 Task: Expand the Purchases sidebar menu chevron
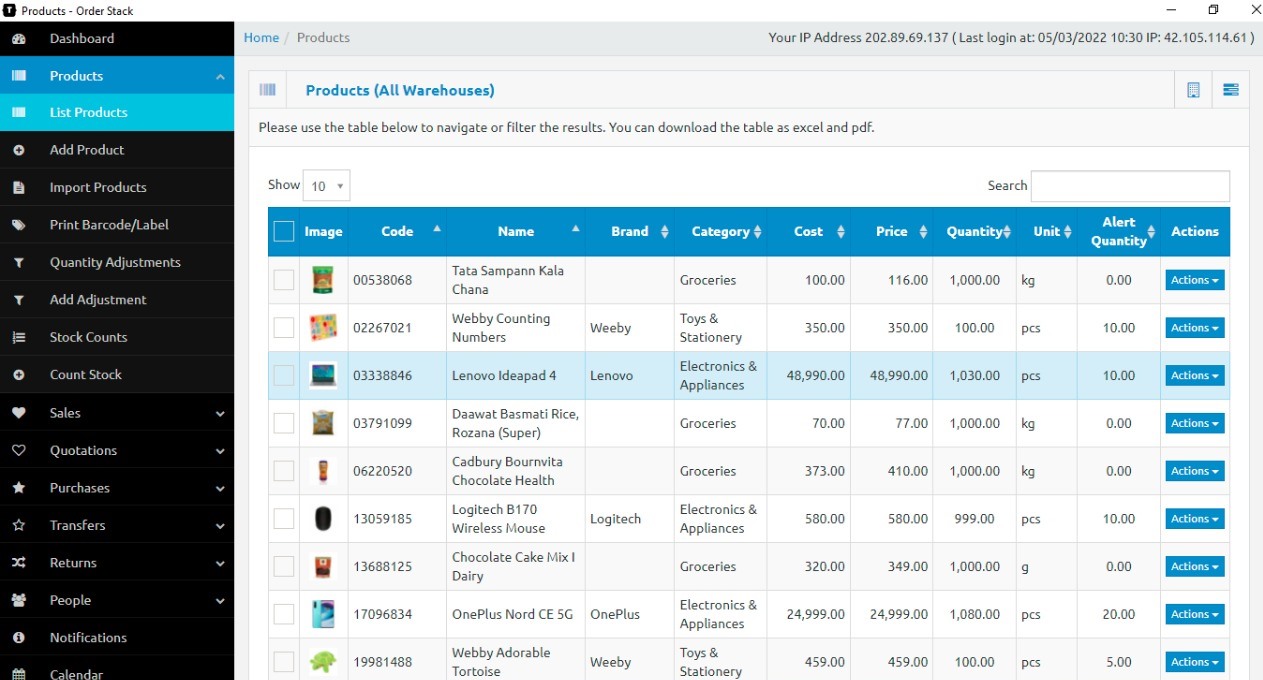coord(220,488)
